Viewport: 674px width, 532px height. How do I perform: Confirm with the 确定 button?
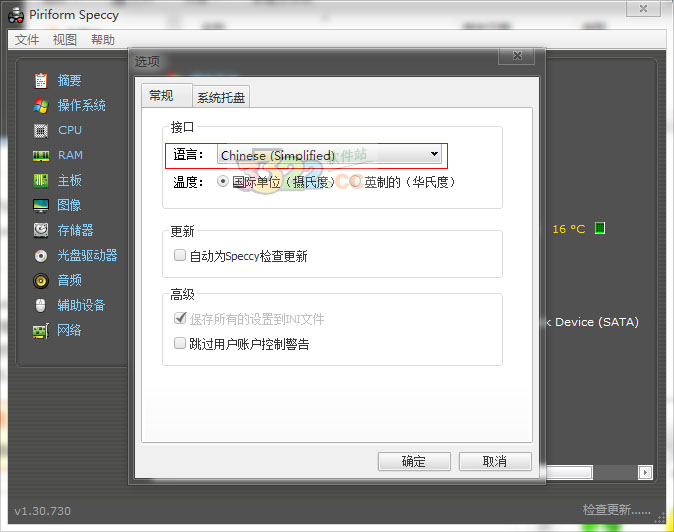(414, 462)
